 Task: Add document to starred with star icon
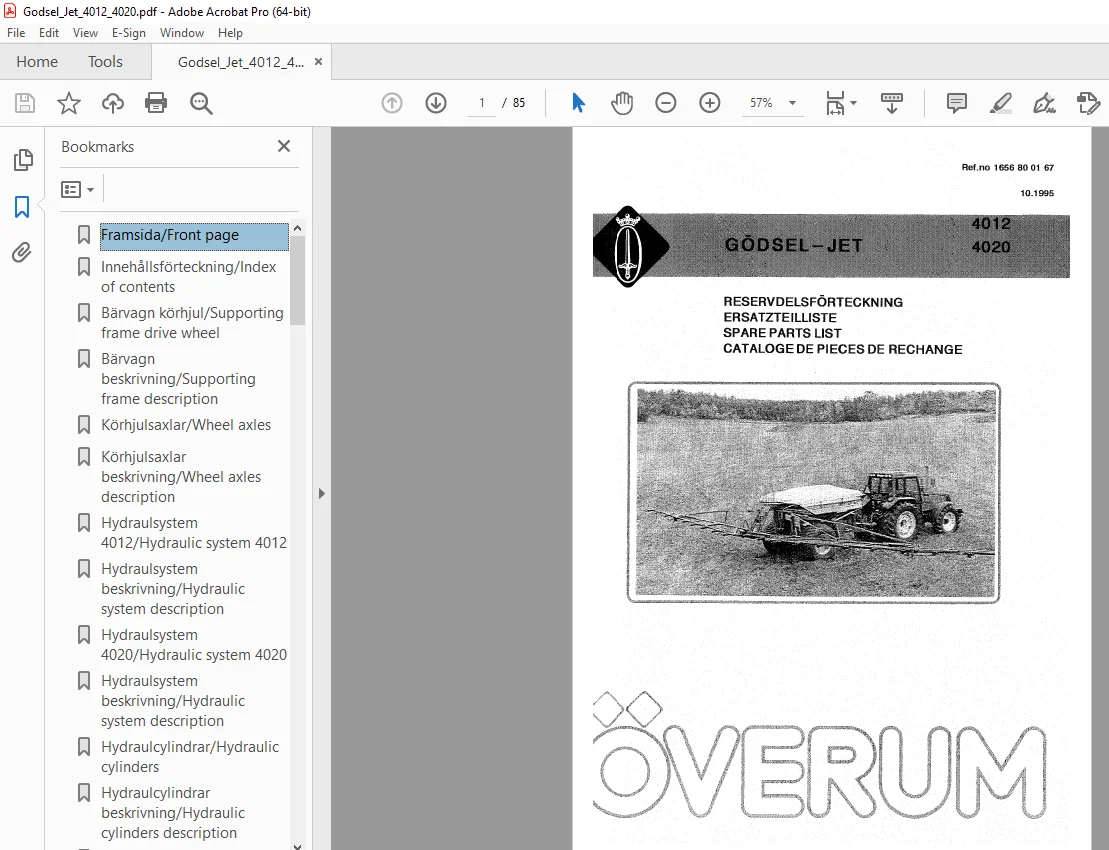(69, 103)
